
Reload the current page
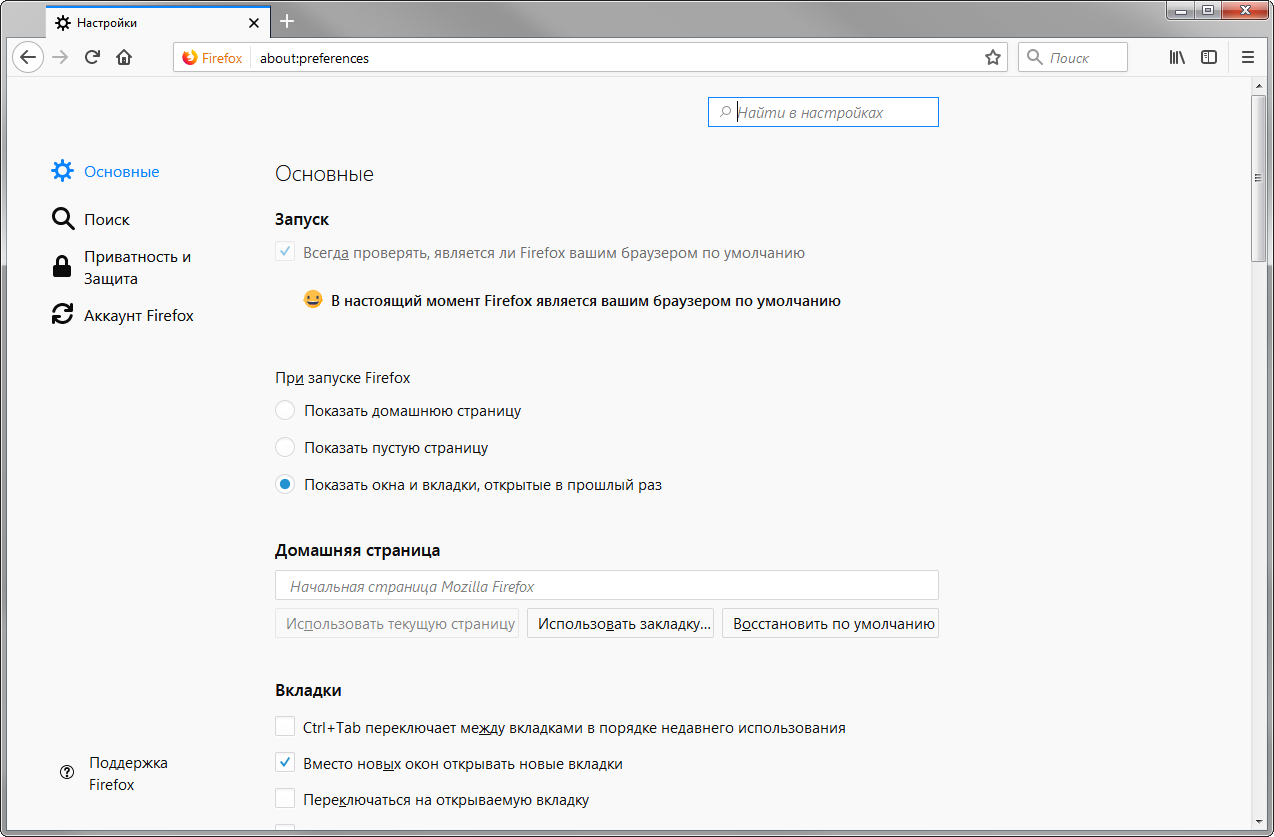click(92, 58)
